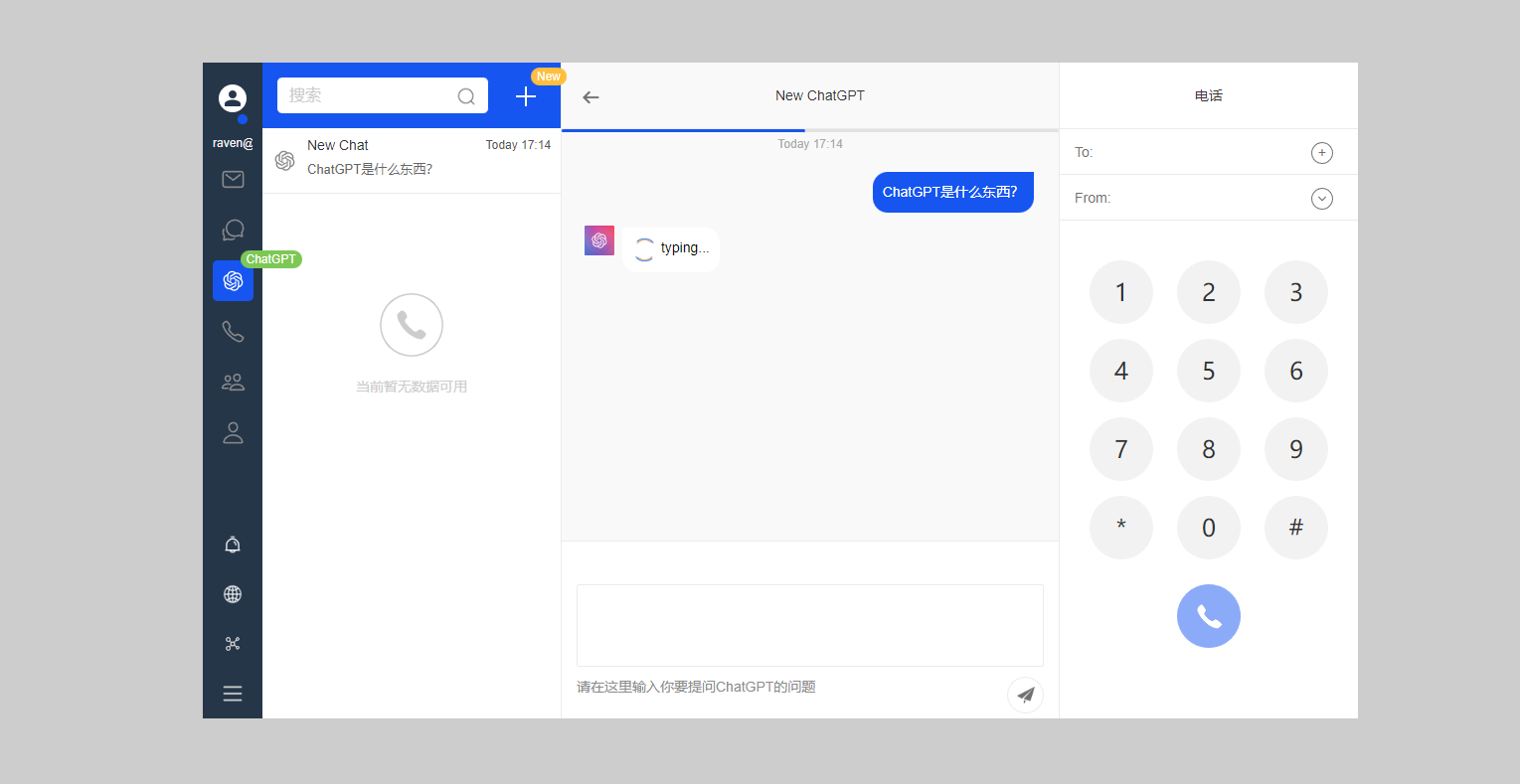The width and height of the screenshot is (1520, 784).
Task: Click the plus icon in To field
Action: click(1322, 153)
